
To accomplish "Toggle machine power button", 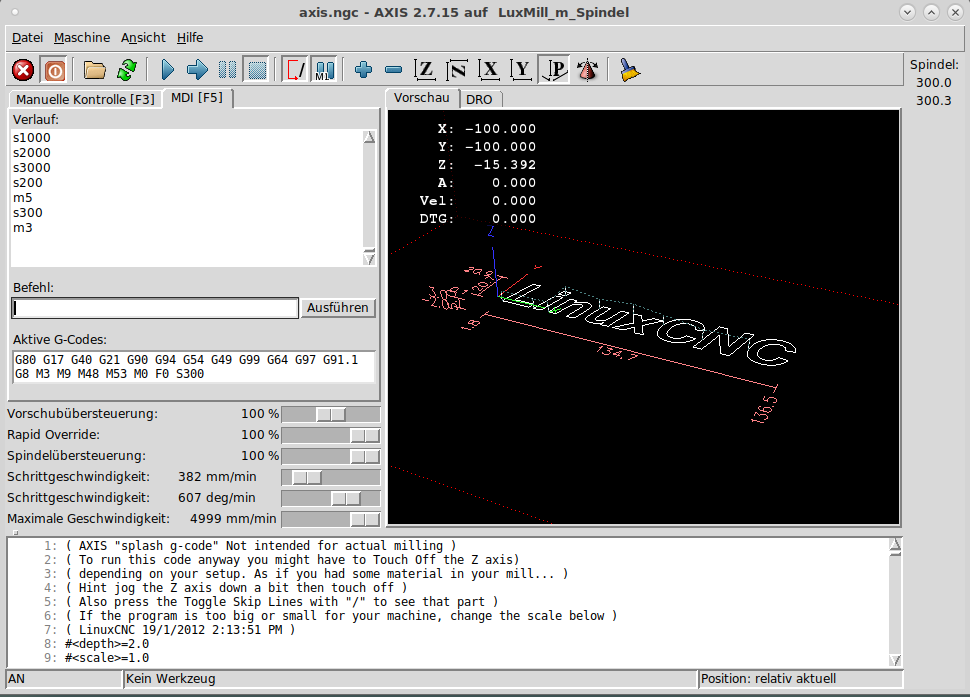I will pyautogui.click(x=54, y=70).
